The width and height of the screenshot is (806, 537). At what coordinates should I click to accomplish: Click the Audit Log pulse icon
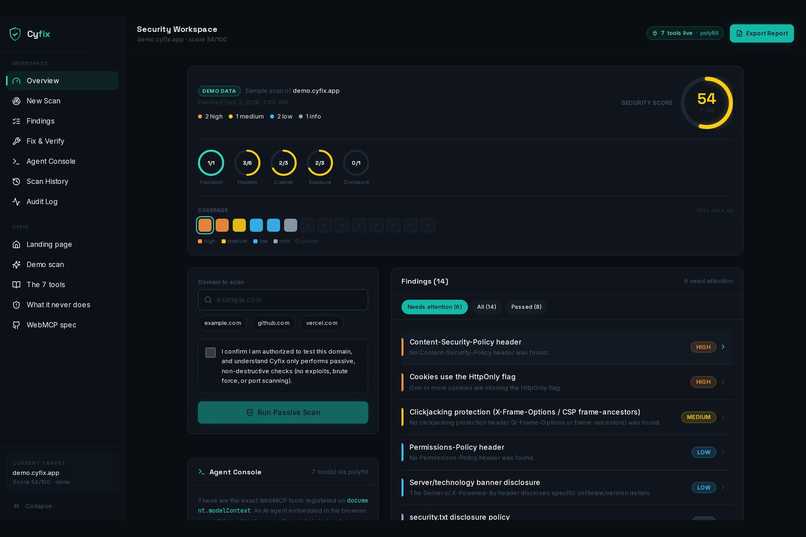pyautogui.click(x=16, y=201)
